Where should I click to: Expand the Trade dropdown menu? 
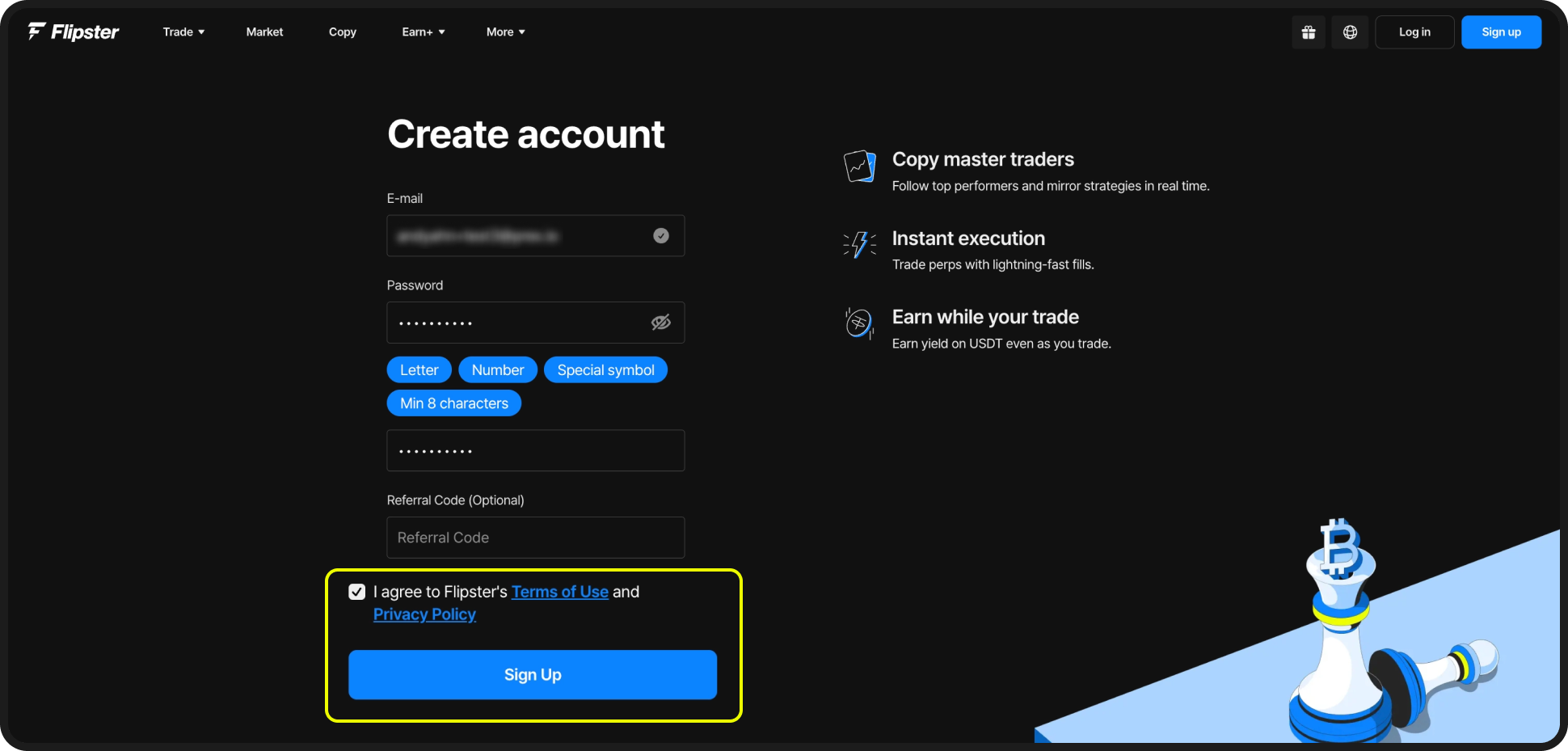[183, 32]
